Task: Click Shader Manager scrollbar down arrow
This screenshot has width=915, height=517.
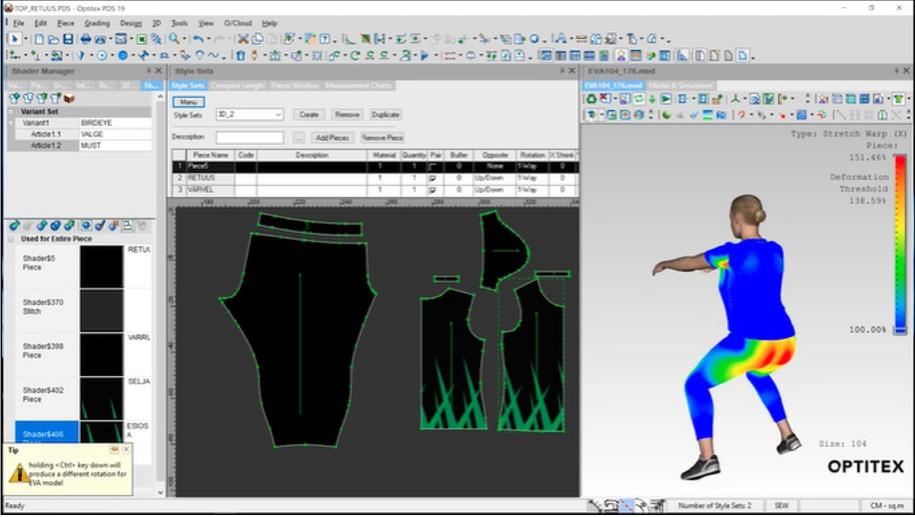Action: pyautogui.click(x=160, y=492)
